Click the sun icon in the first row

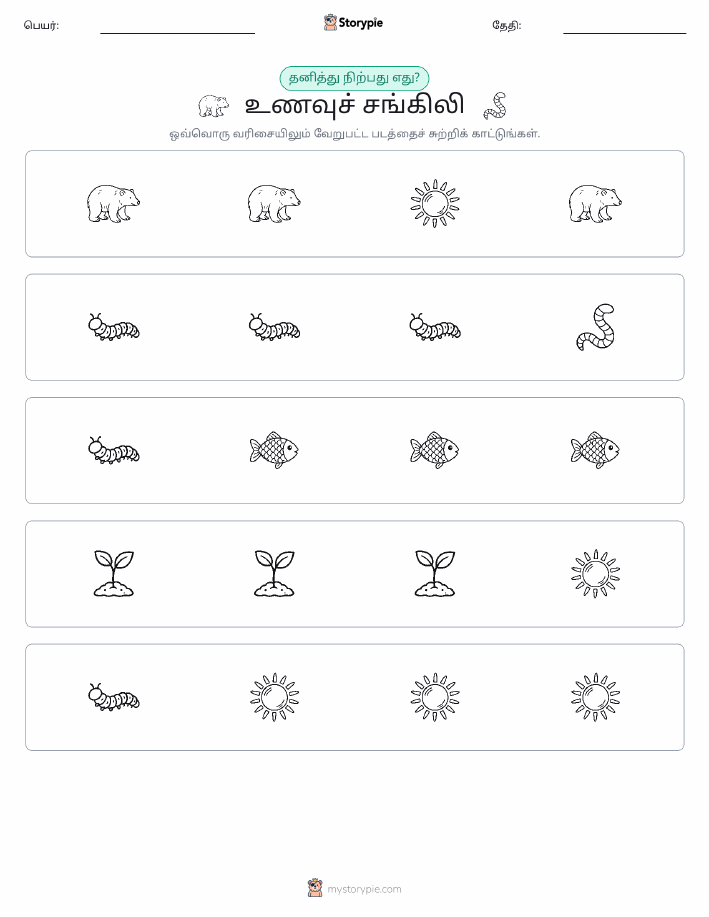tap(435, 204)
